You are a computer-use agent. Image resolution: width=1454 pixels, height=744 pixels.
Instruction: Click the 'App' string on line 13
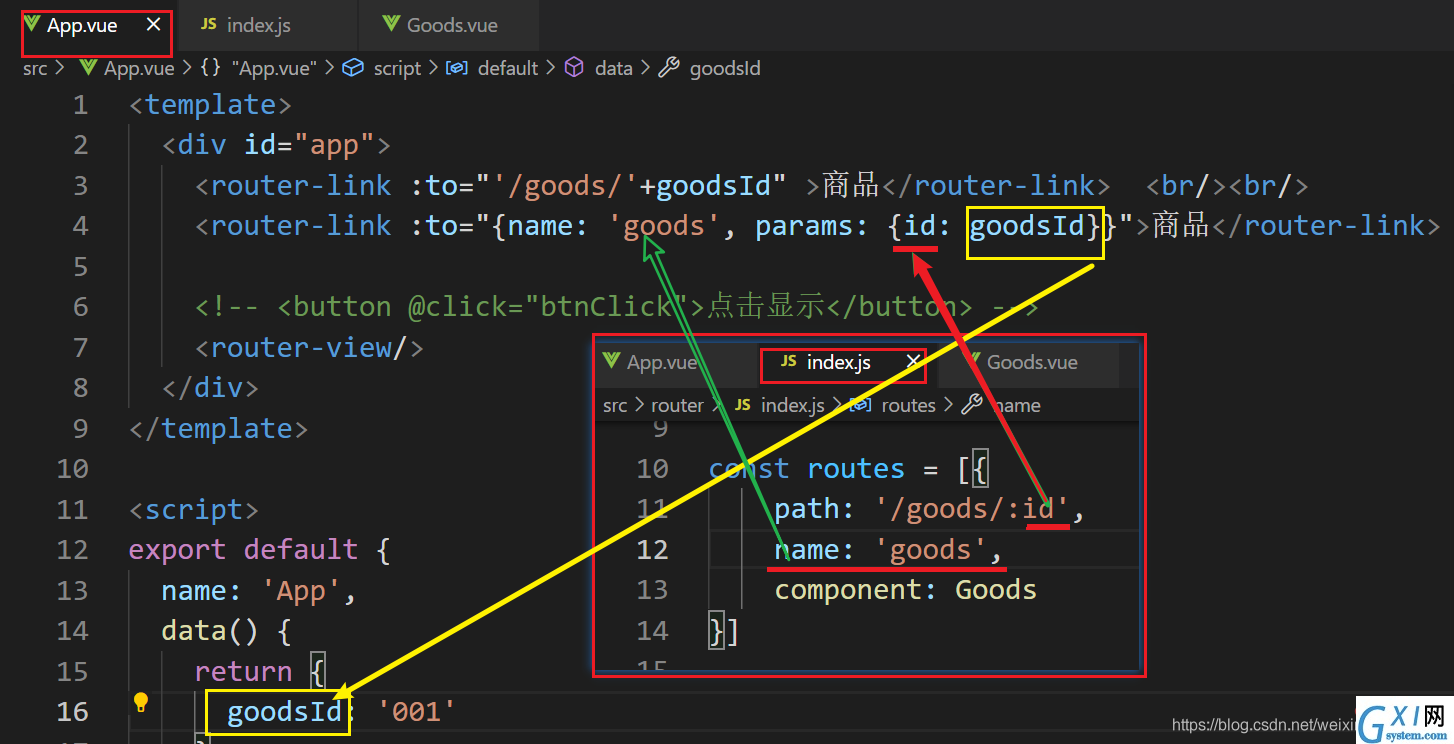[300, 591]
